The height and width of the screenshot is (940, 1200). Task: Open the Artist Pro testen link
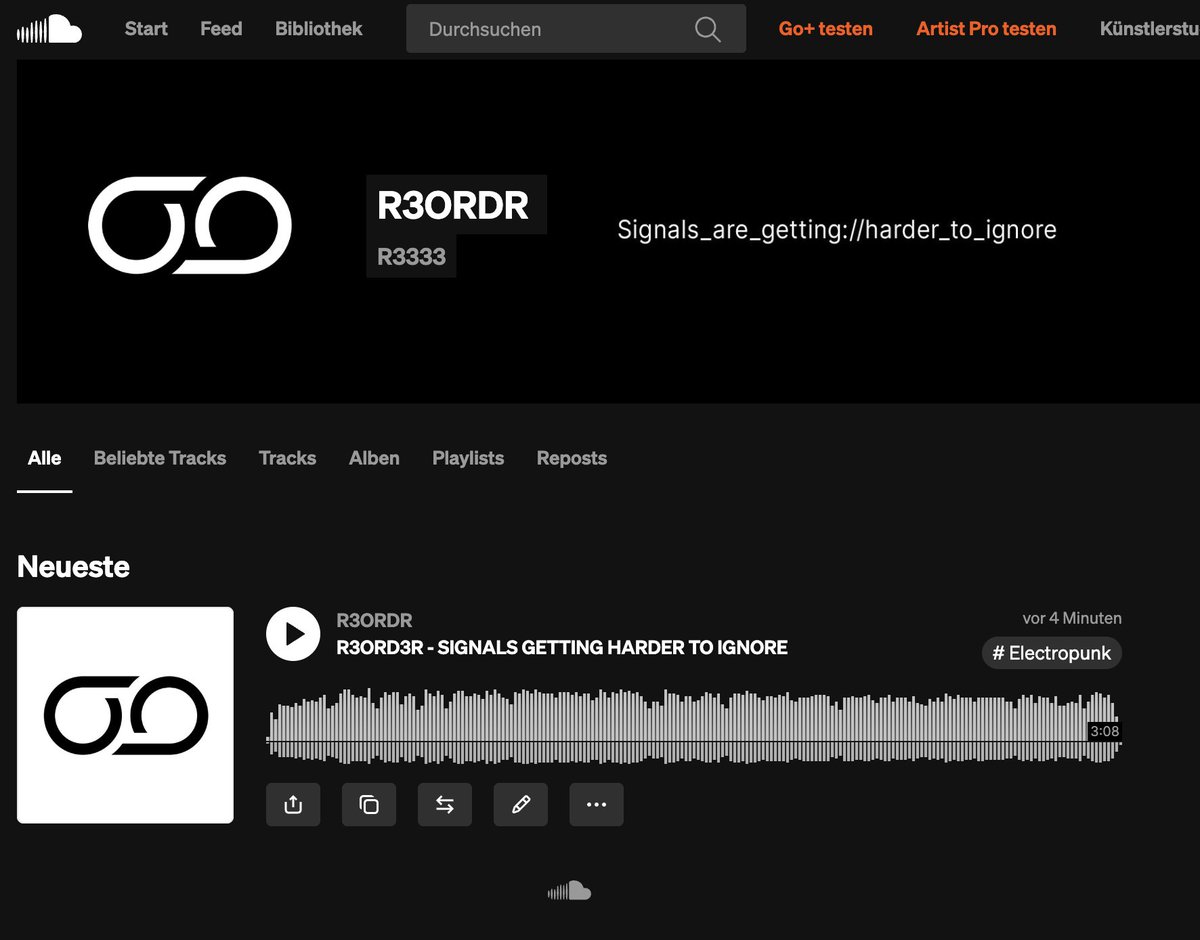[986, 29]
